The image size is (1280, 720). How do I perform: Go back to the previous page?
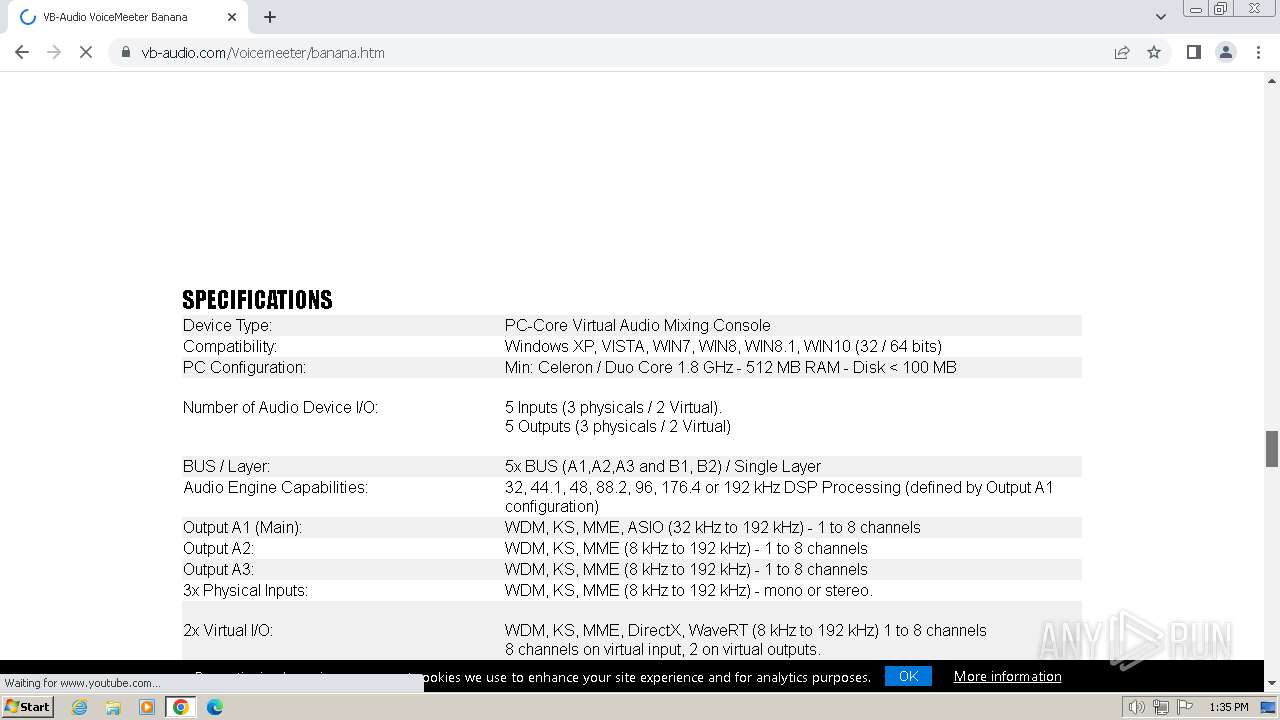22,52
